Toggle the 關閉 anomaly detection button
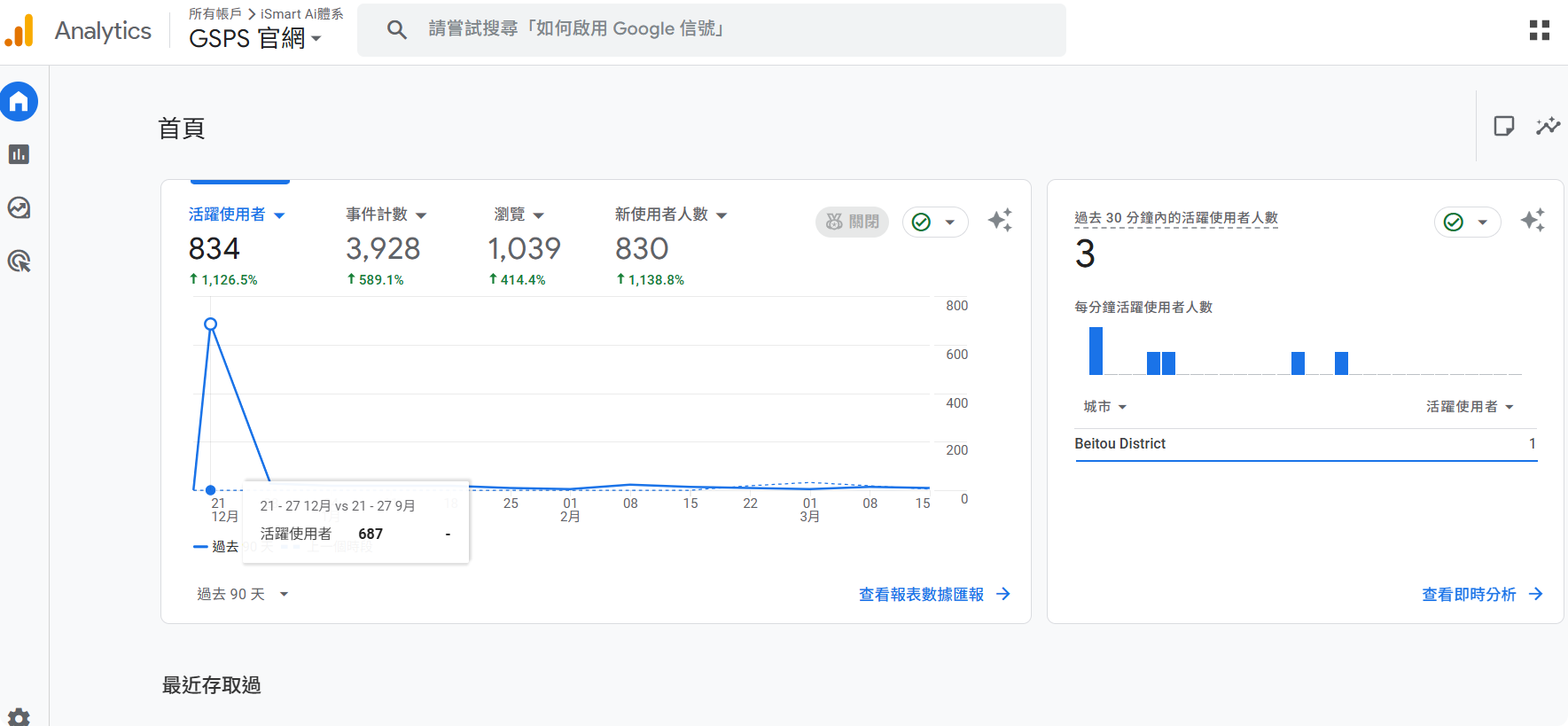1568x726 pixels. click(x=852, y=222)
